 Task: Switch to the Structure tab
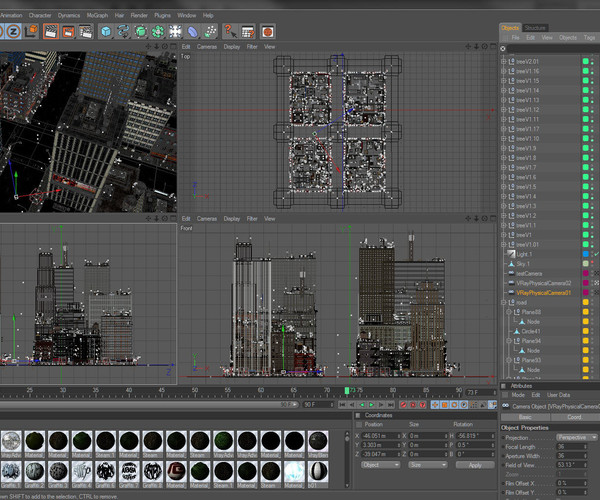[535, 28]
